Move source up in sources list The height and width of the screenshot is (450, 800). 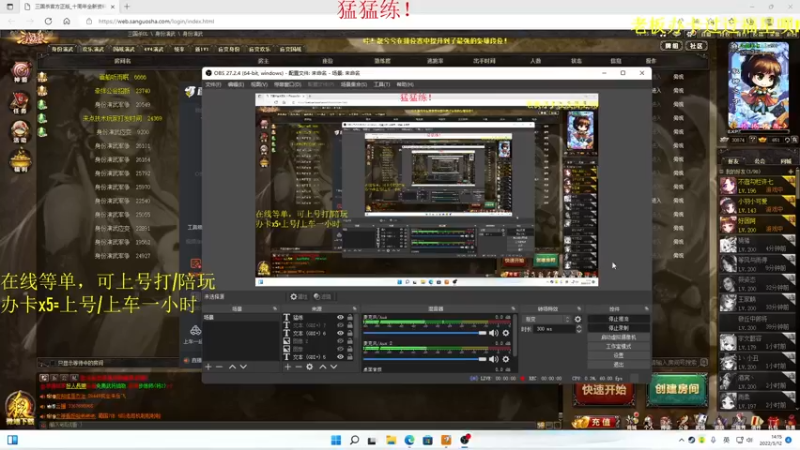(322, 367)
